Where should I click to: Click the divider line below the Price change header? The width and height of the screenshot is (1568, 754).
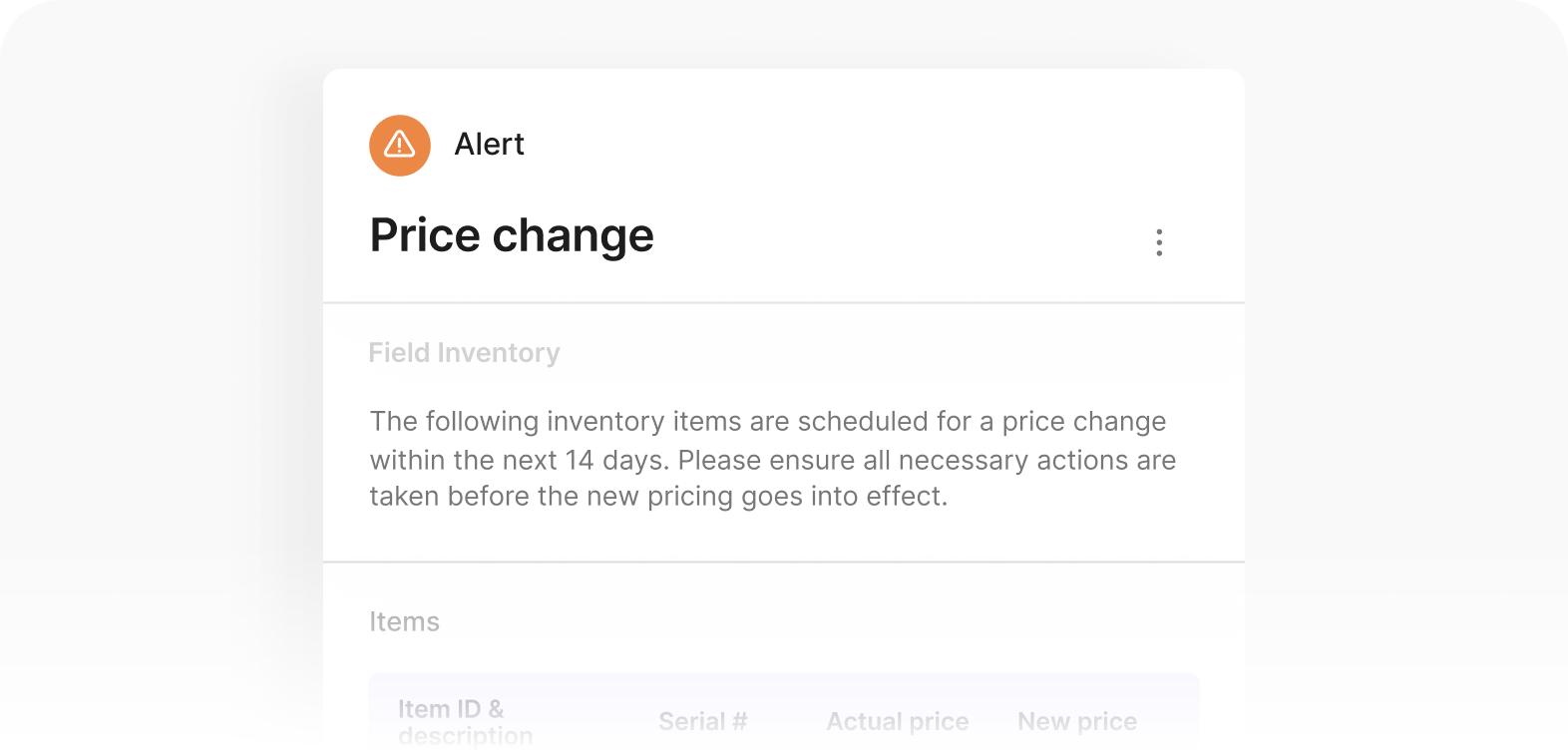783,302
